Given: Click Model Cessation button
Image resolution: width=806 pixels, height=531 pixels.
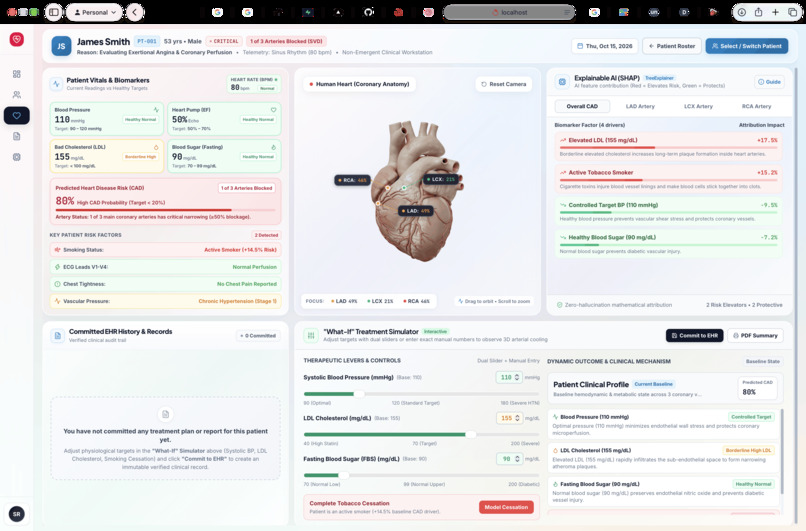Looking at the screenshot, I should point(506,507).
